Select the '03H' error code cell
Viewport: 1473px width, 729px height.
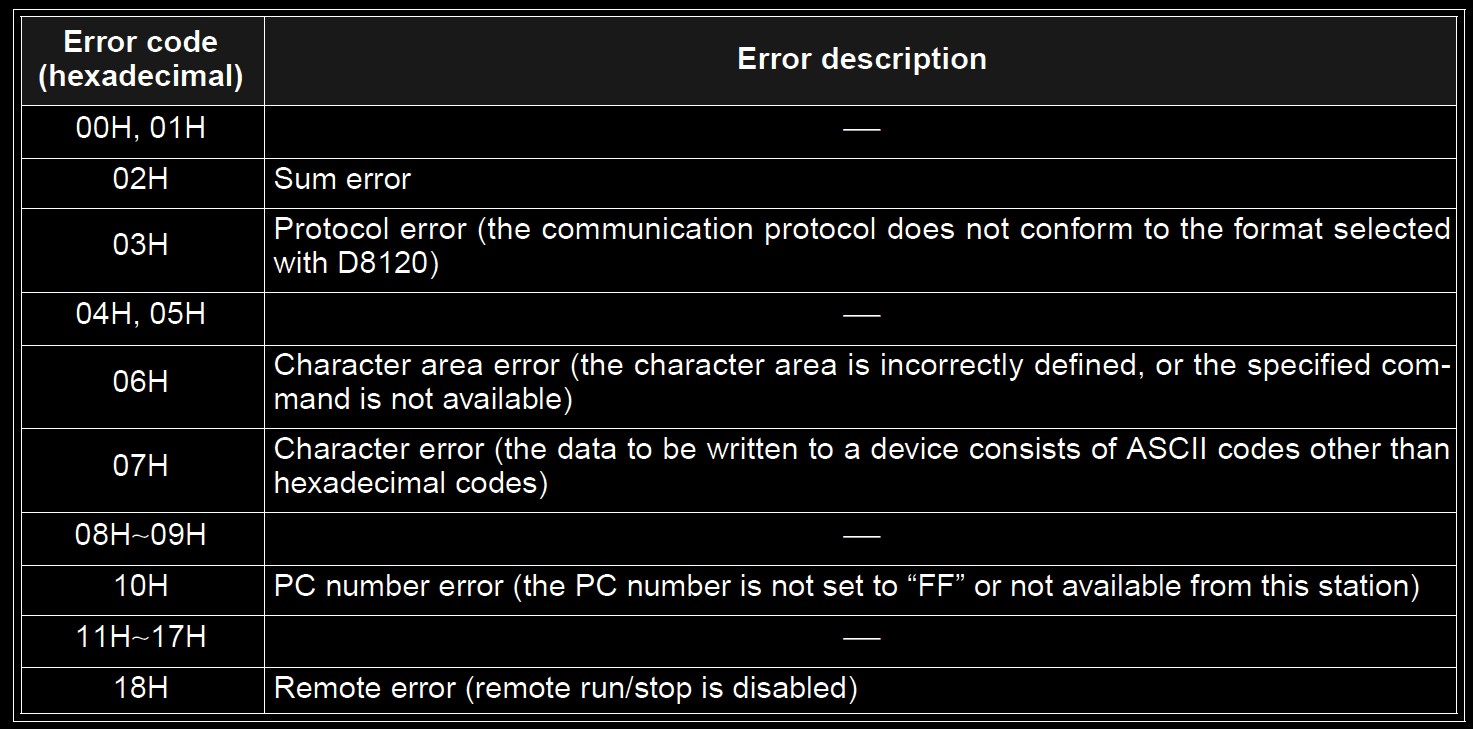click(x=141, y=249)
